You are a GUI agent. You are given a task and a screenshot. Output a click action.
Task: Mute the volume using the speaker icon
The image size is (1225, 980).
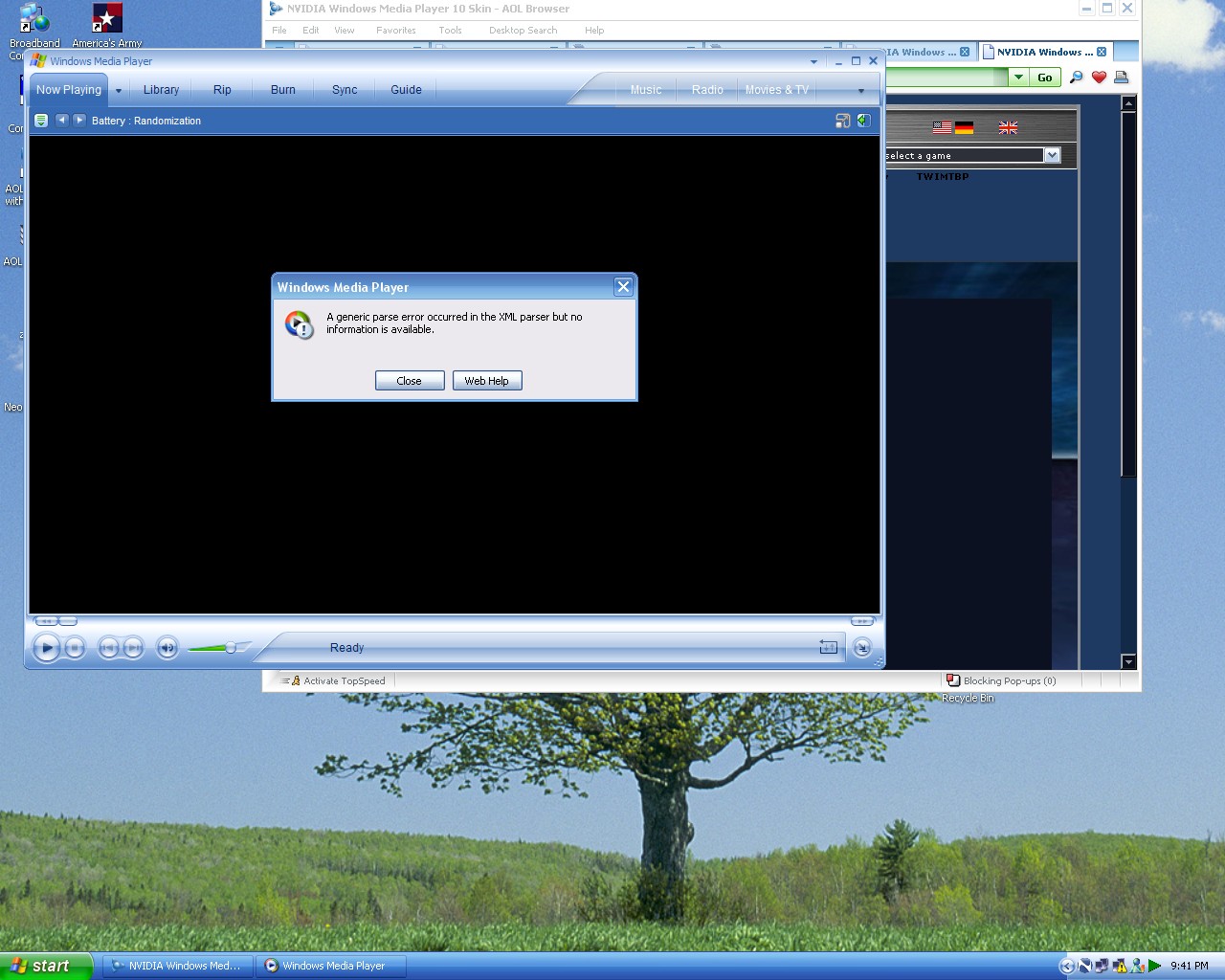[167, 647]
